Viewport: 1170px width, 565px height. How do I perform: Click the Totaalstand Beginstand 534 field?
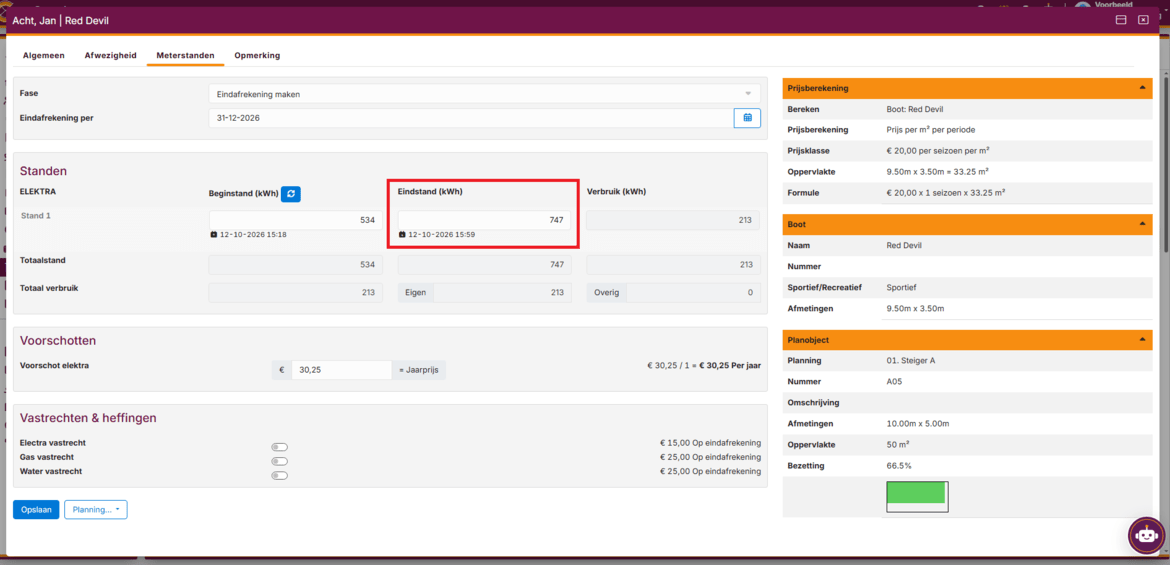(x=295, y=265)
